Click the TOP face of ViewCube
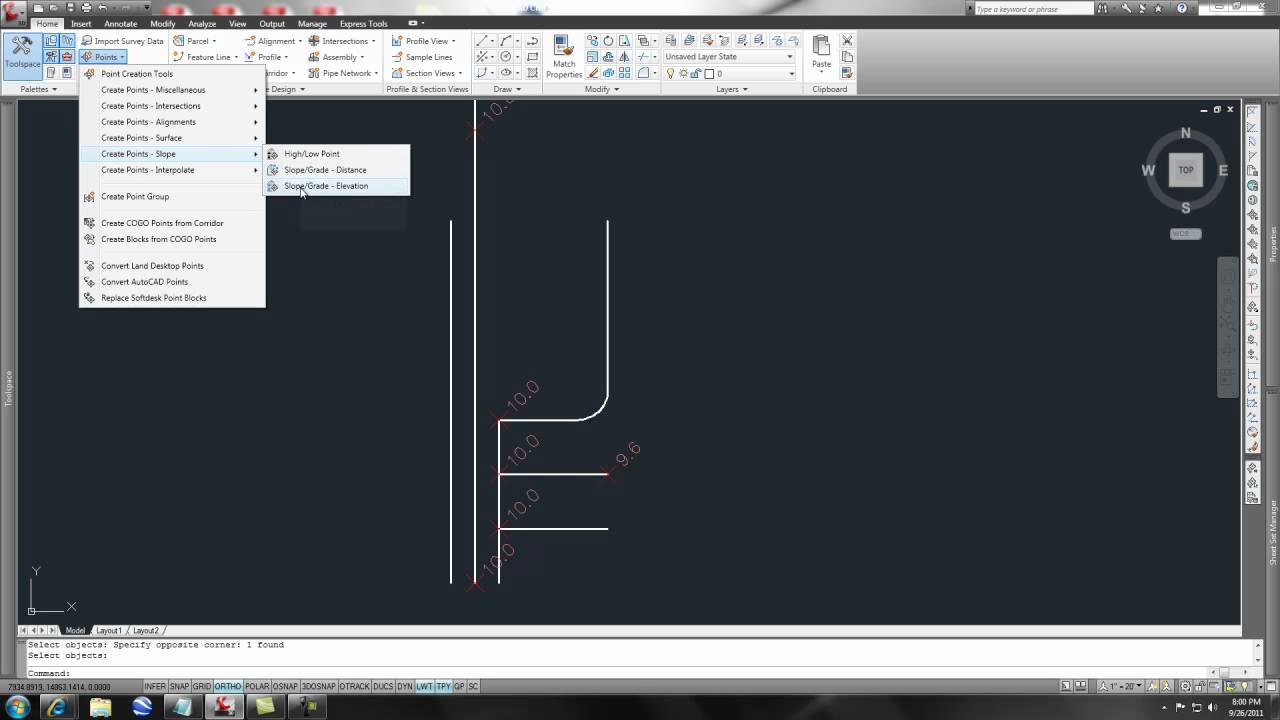 pyautogui.click(x=1186, y=170)
